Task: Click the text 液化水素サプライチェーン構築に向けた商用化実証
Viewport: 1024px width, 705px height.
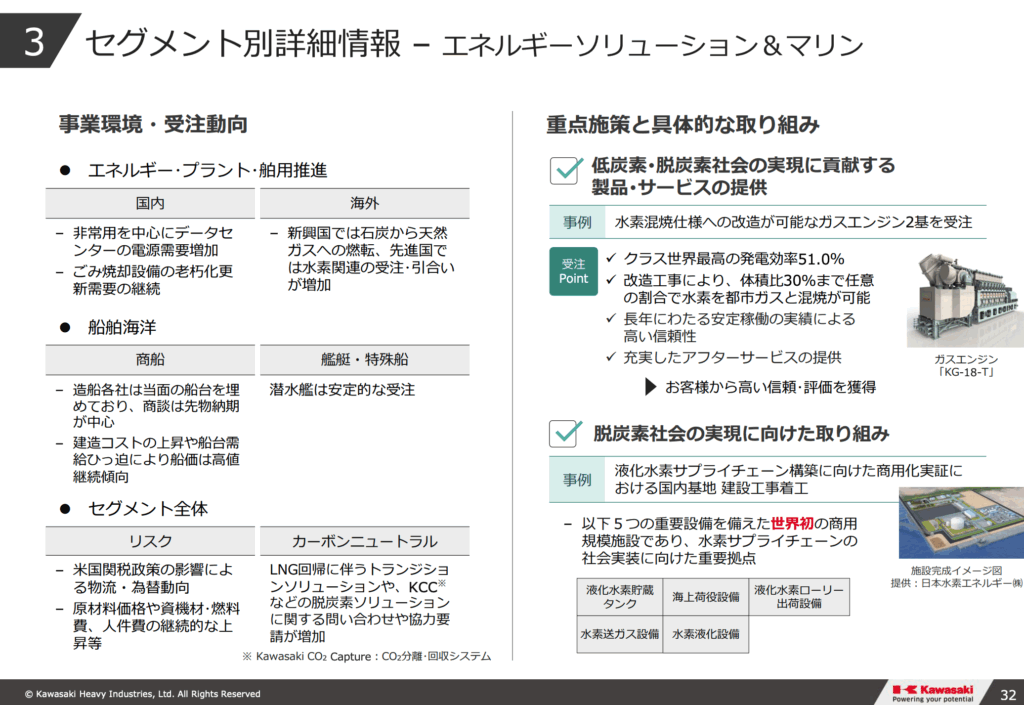Action: click(x=788, y=479)
